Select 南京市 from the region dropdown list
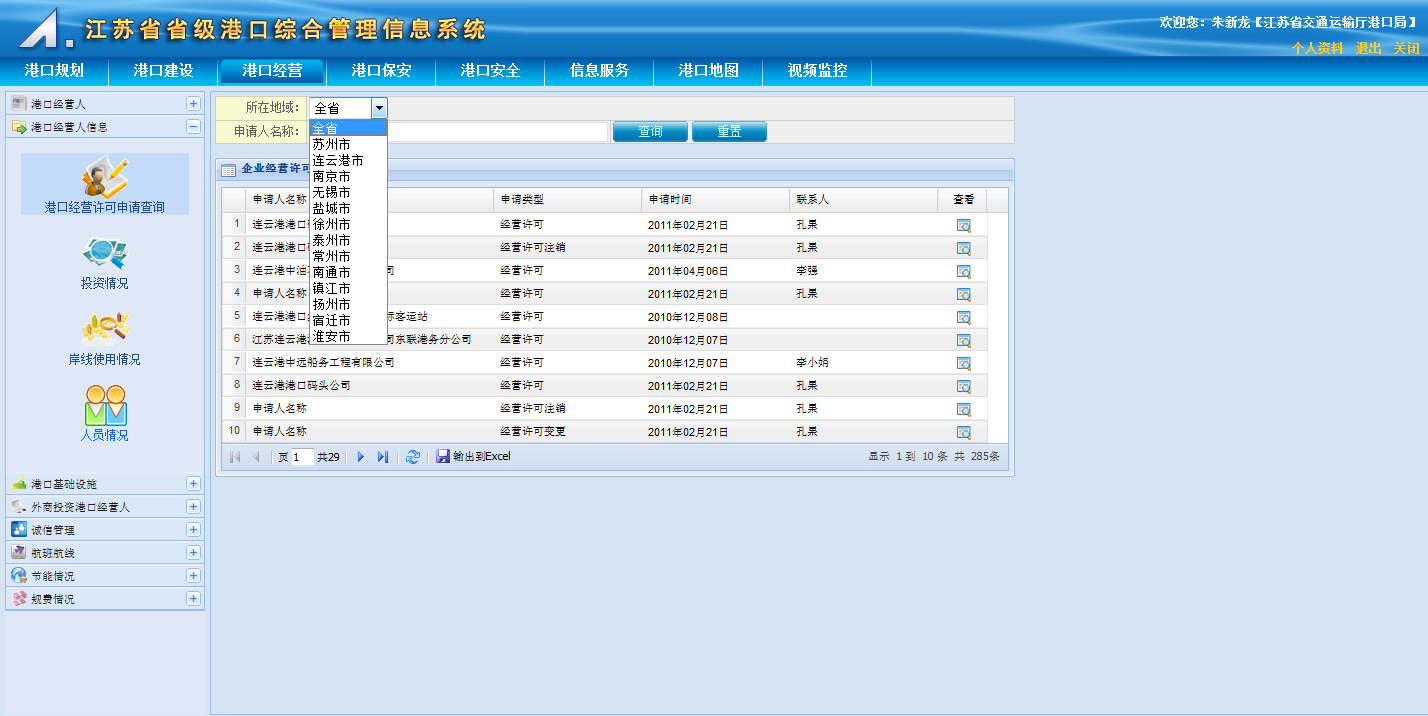The height and width of the screenshot is (716, 1428). point(332,176)
